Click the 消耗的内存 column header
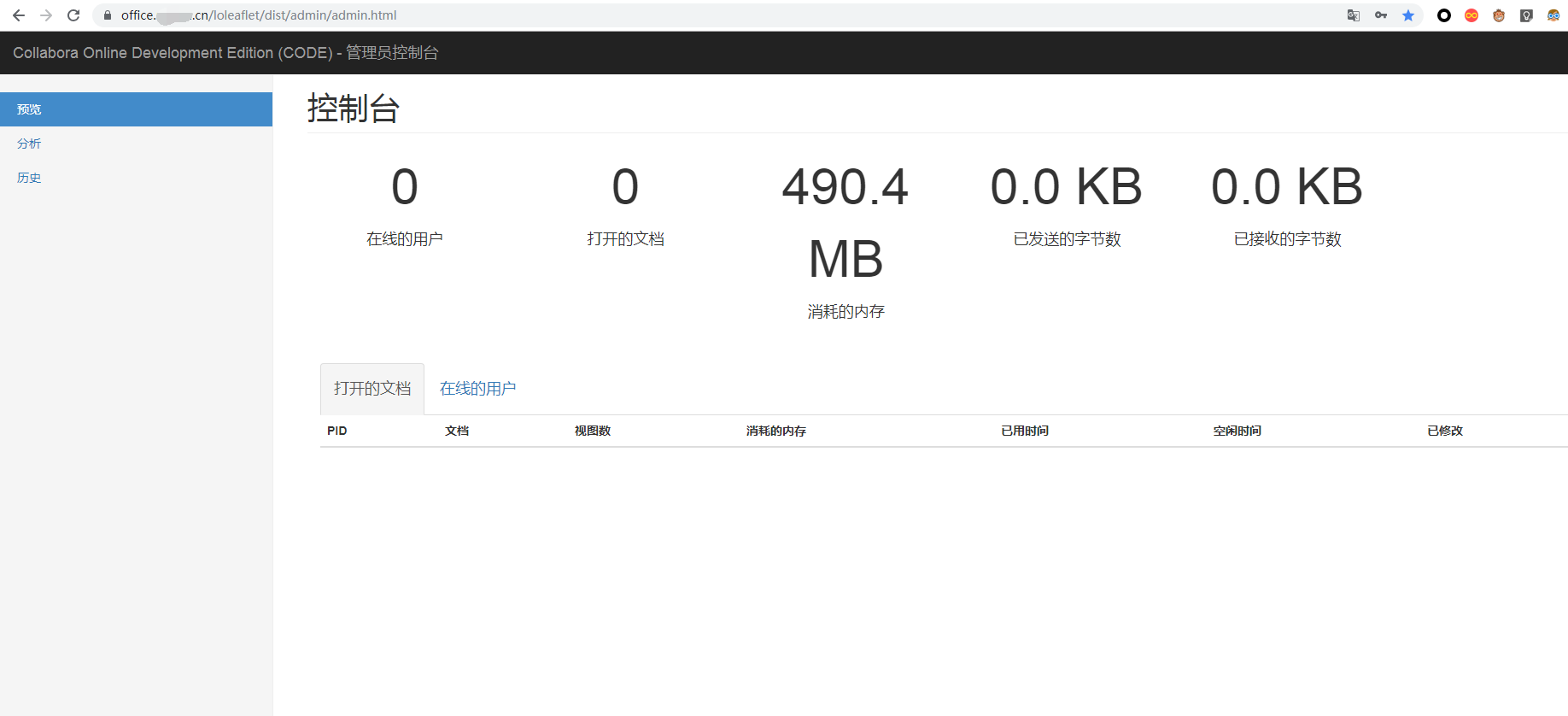This screenshot has width=1568, height=716. tap(776, 431)
